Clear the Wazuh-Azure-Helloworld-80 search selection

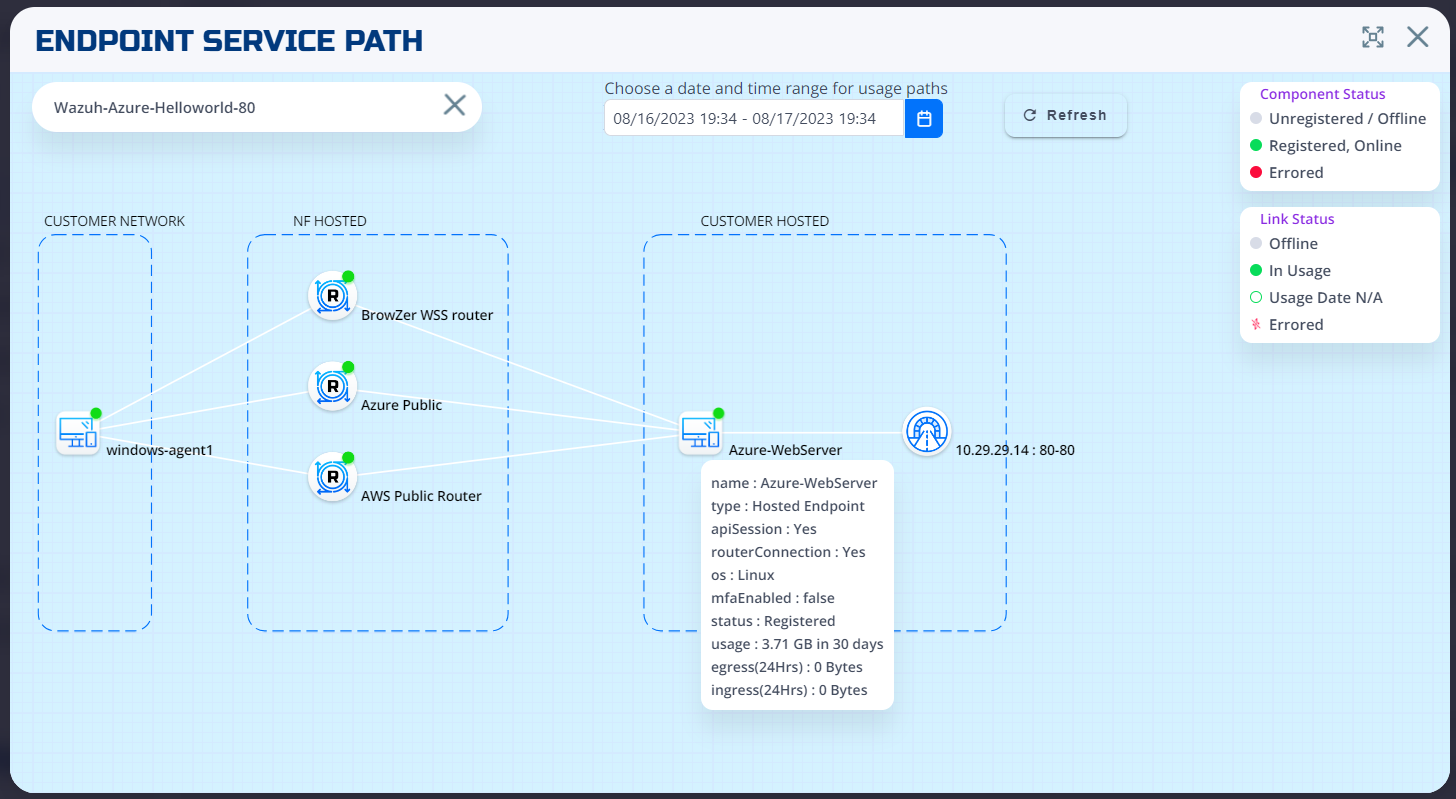point(454,104)
